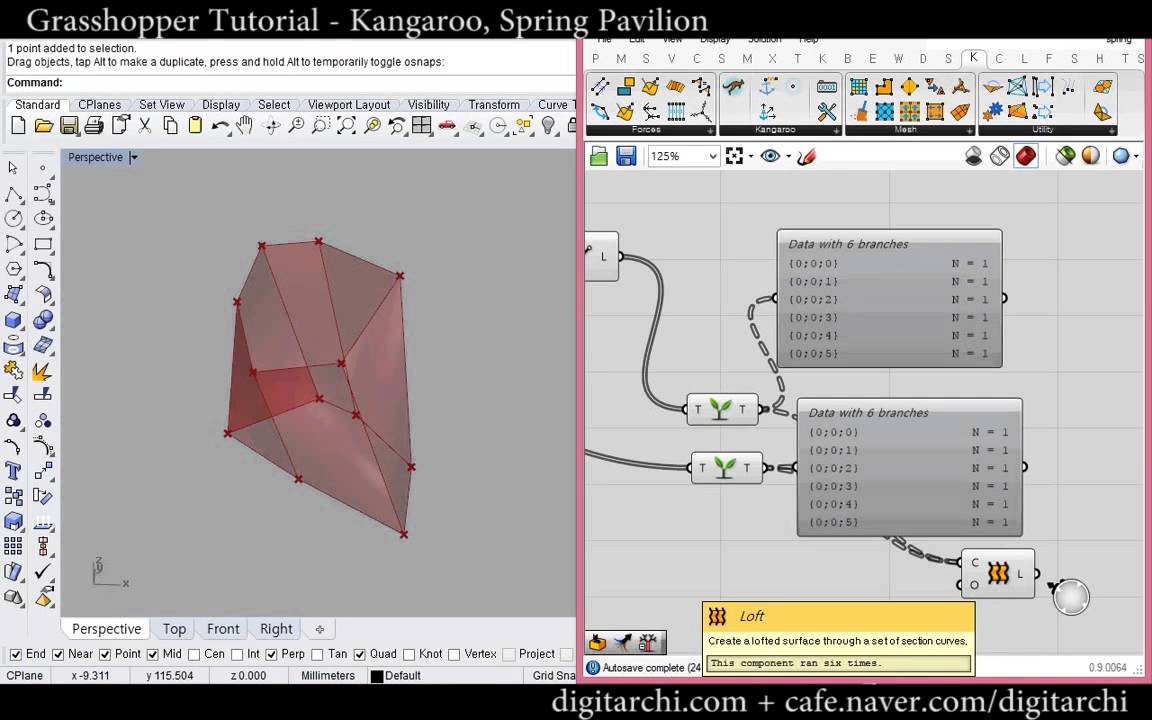1152x720 pixels.
Task: Toggle the End osnap checkbox
Action: point(15,654)
